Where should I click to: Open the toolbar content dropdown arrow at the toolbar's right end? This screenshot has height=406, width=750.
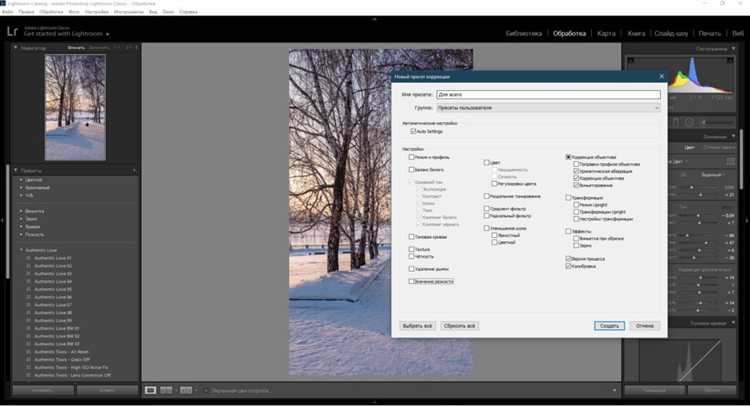point(615,391)
